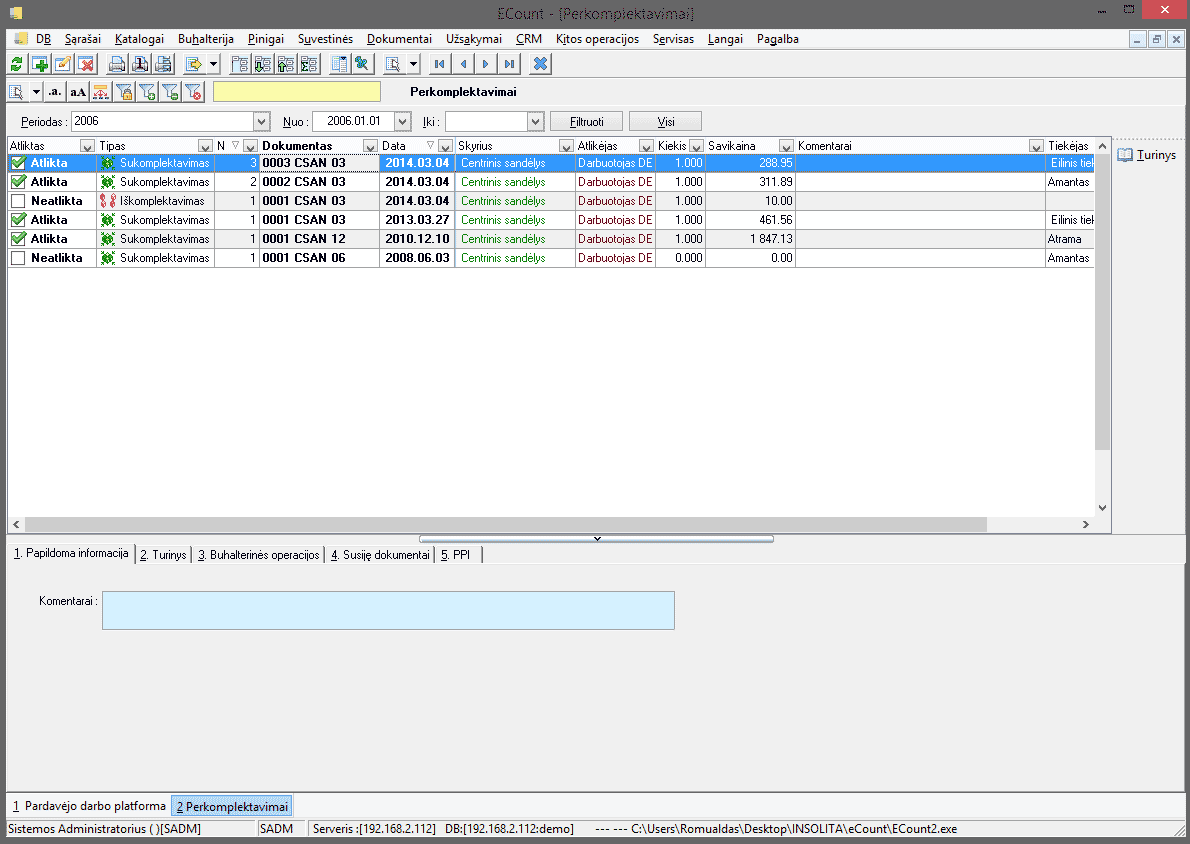Click the green Refresh icon in toolbar
The height and width of the screenshot is (844, 1190).
point(16,65)
